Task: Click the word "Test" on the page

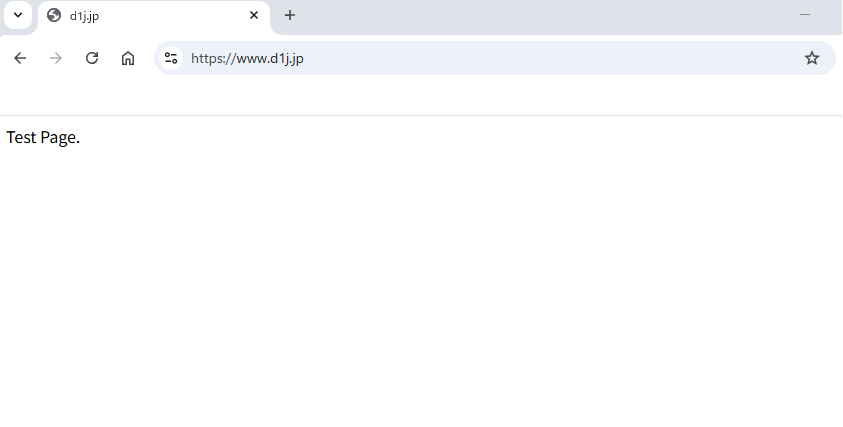Action: click(x=21, y=138)
